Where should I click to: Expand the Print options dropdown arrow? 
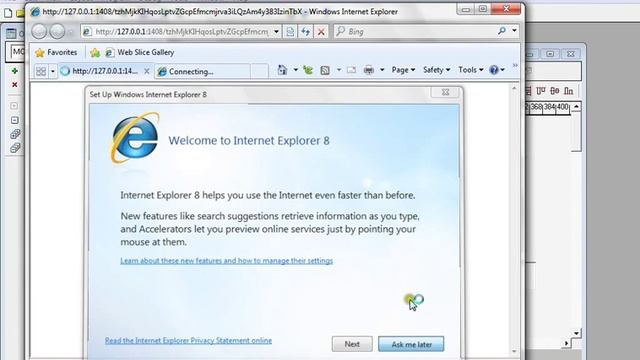click(x=382, y=70)
